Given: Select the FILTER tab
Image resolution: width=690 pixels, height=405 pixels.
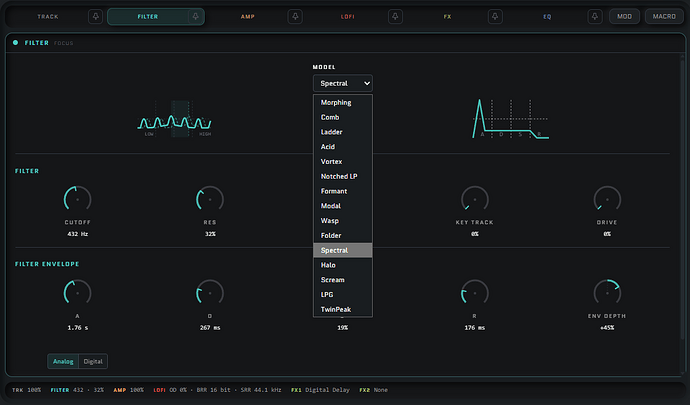Looking at the screenshot, I should click(x=148, y=17).
